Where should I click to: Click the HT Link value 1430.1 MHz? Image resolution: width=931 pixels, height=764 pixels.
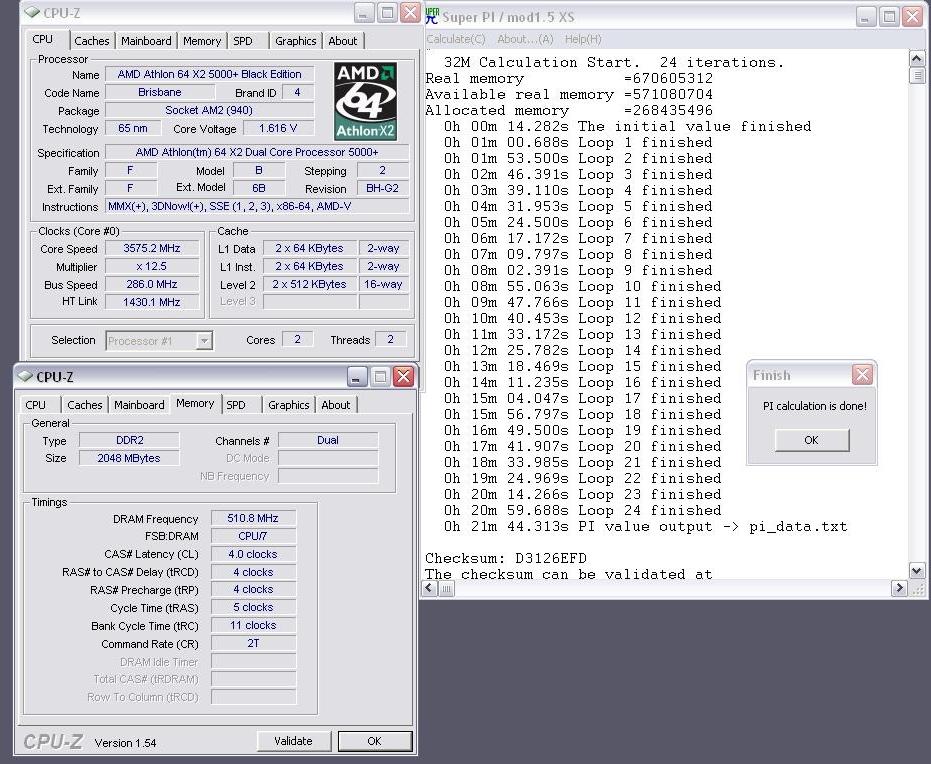coord(152,302)
